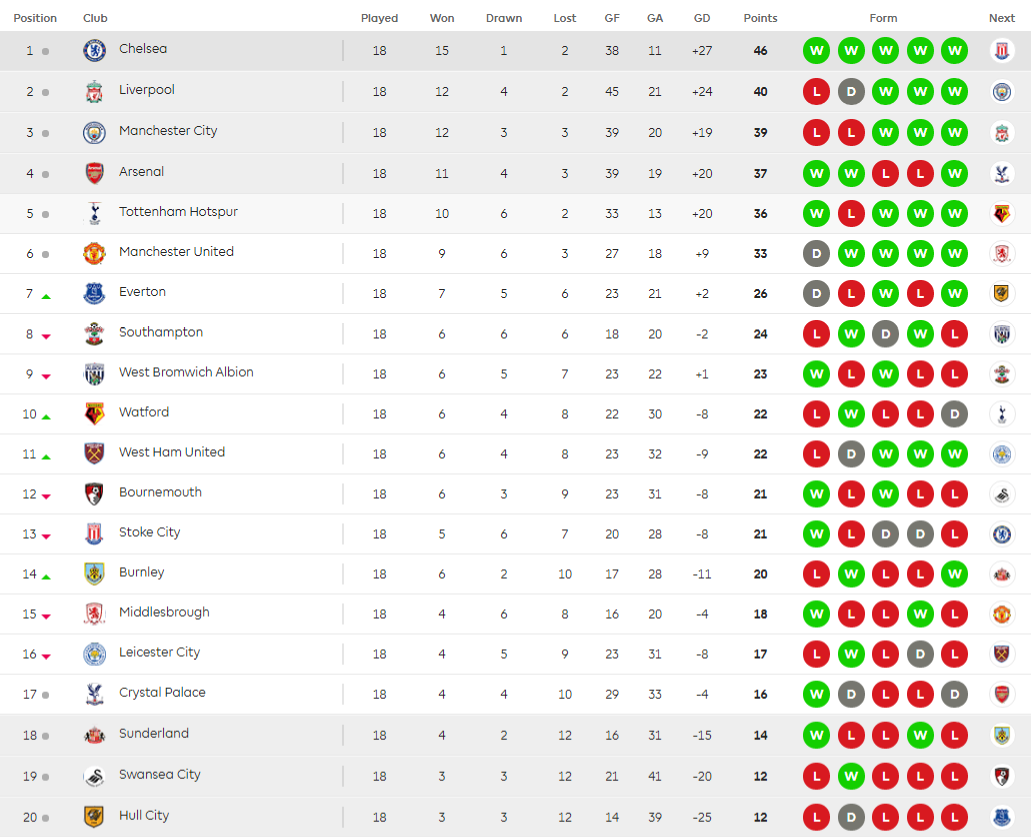Click Hull City's next opponent crest

[x=1001, y=817]
